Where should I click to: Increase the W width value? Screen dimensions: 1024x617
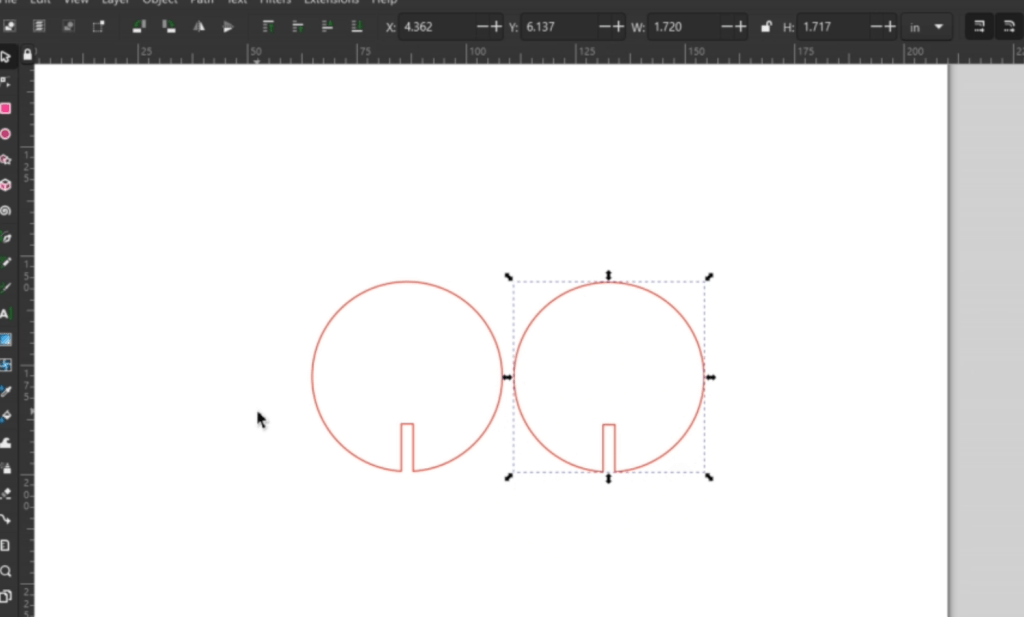point(741,27)
